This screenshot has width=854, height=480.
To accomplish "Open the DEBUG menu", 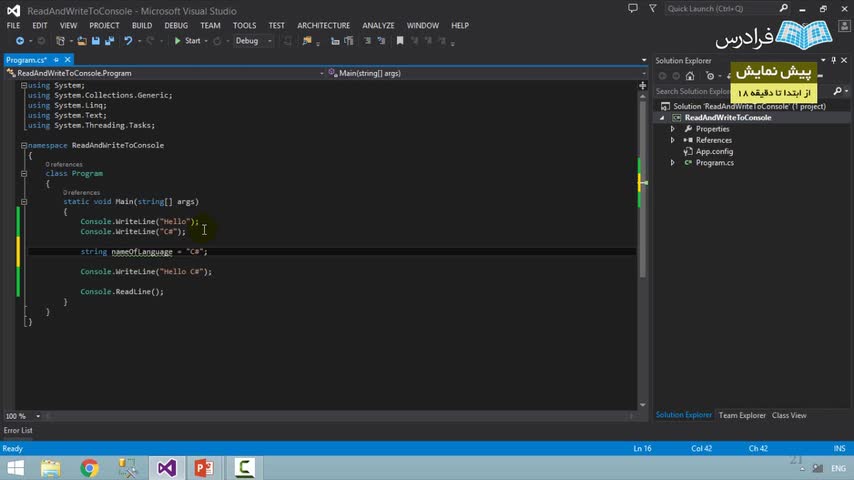I will (176, 26).
